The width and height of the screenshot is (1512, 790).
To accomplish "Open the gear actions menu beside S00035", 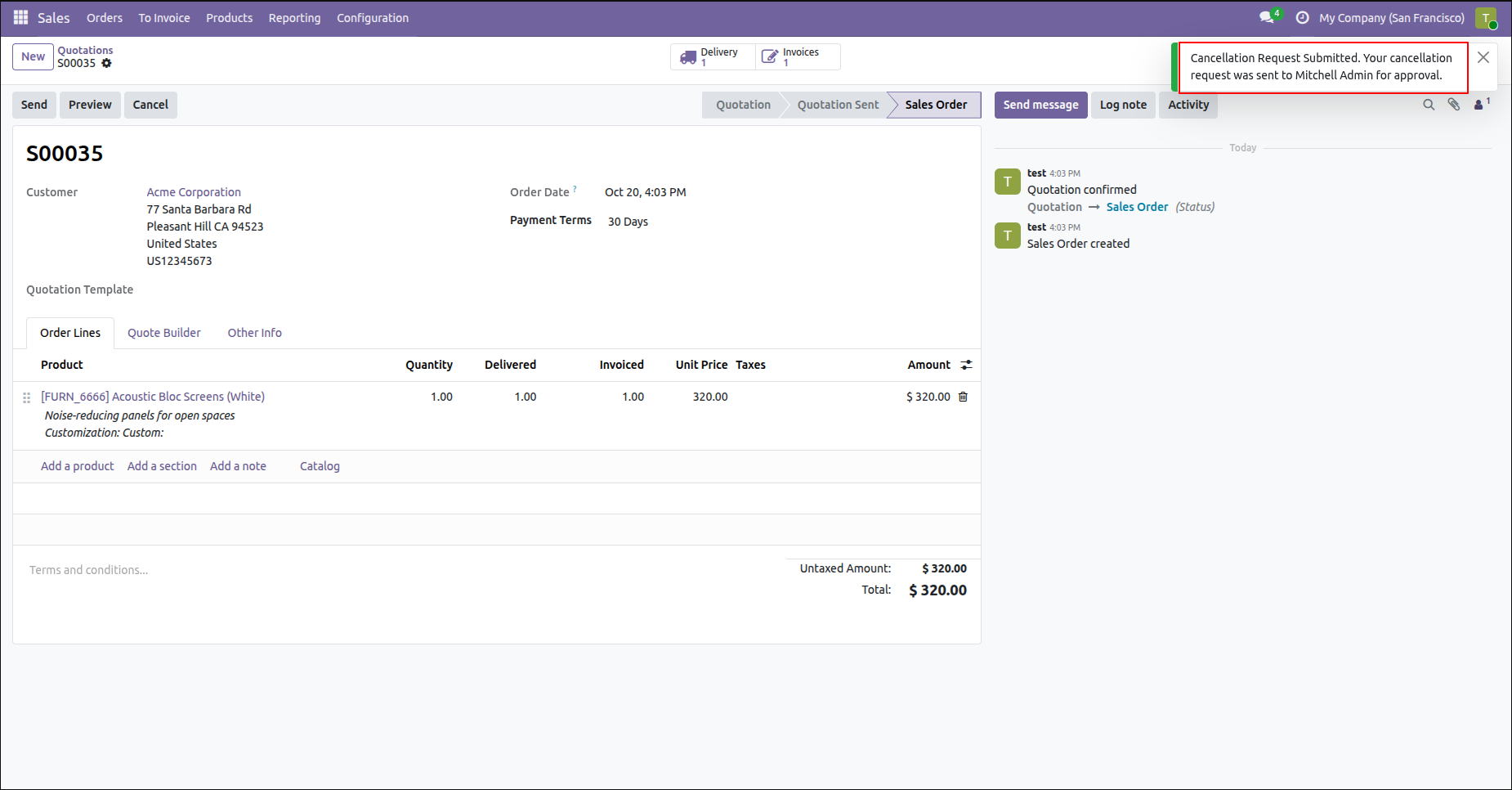I will click(106, 63).
